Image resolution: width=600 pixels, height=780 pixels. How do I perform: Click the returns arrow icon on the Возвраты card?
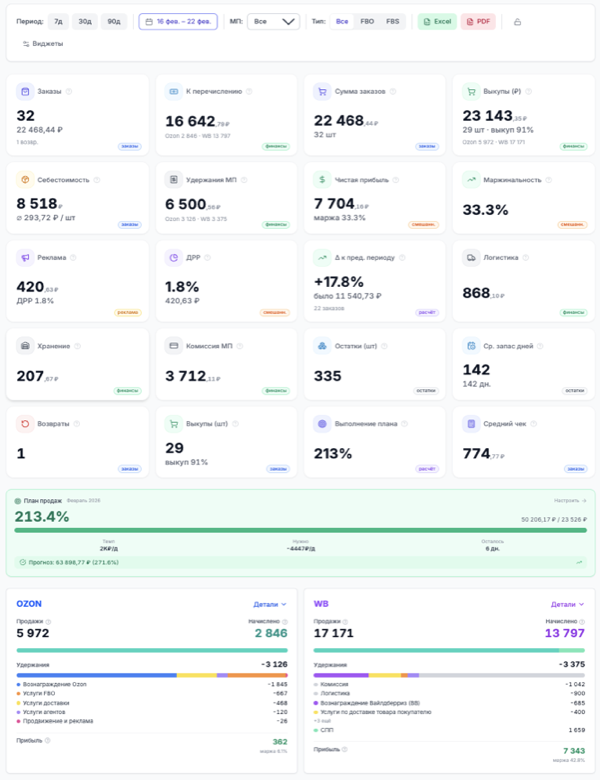pyautogui.click(x=25, y=423)
